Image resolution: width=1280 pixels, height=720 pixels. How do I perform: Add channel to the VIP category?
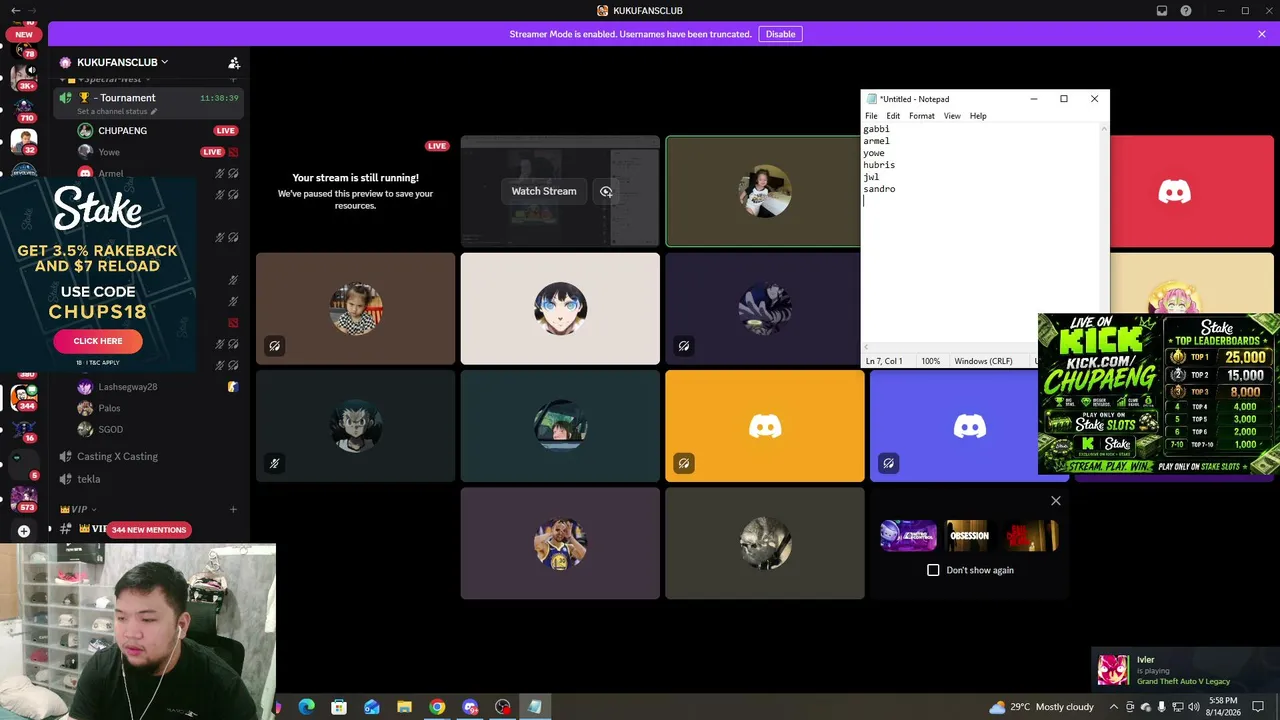(x=233, y=509)
